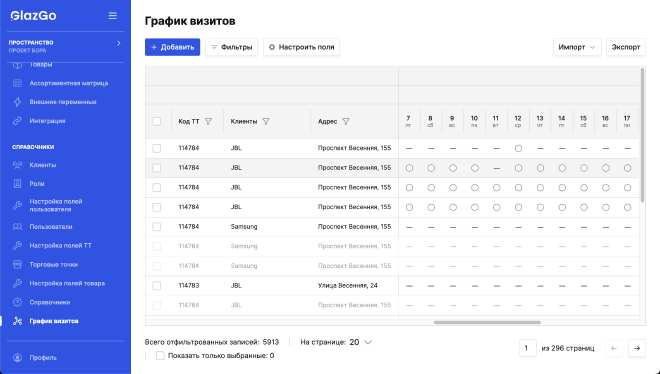Click the Профиль user icon
Screen dimensions: 660x374
click(17, 358)
